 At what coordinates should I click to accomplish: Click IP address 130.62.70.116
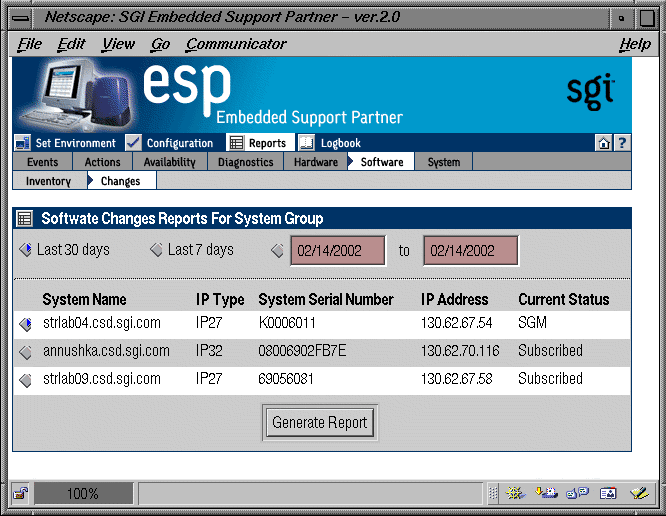[460, 351]
